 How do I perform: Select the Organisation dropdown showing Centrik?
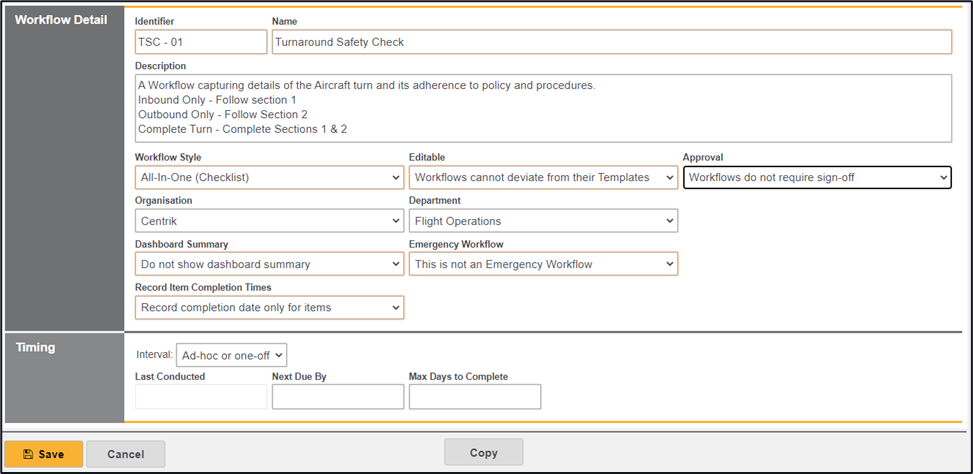pyautogui.click(x=269, y=221)
